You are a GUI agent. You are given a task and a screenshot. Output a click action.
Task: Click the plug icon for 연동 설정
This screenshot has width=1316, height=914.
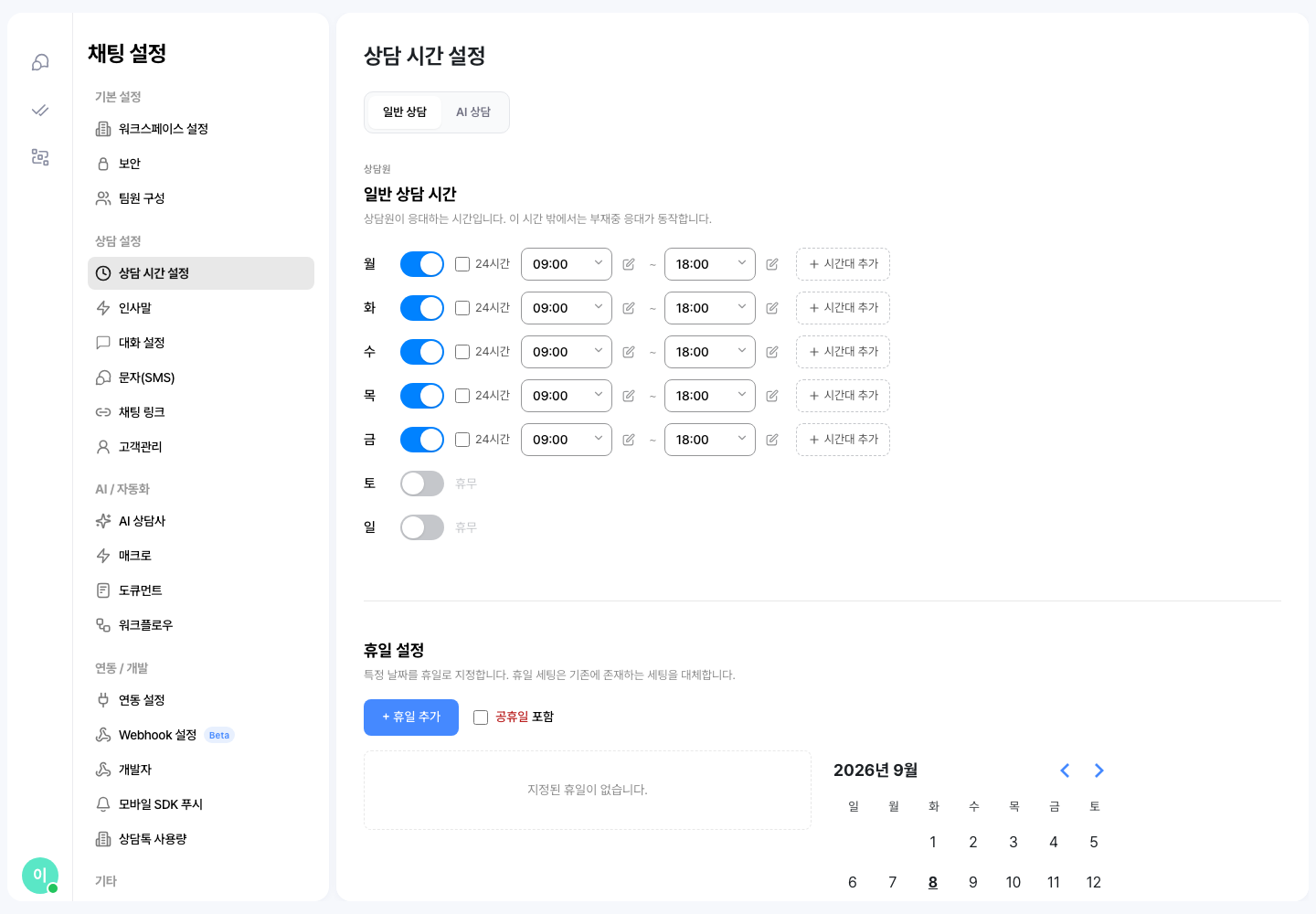[103, 700]
